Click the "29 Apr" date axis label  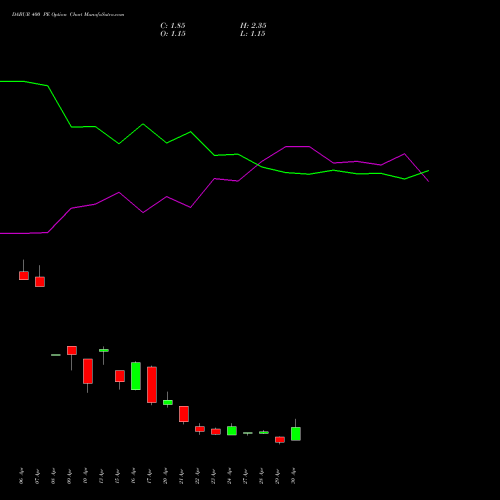point(277,476)
